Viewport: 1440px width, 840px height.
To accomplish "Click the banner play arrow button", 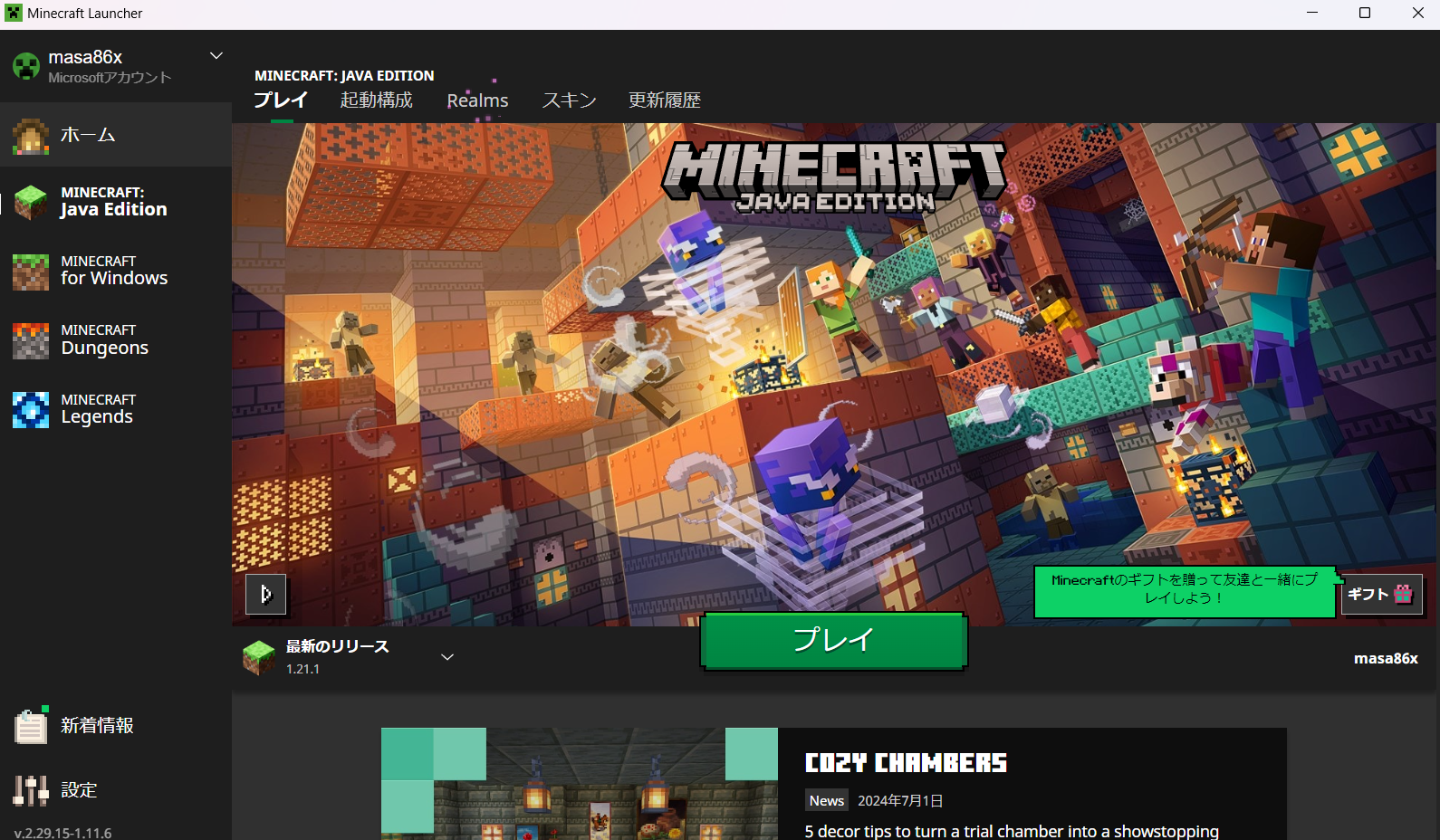I will (x=265, y=594).
